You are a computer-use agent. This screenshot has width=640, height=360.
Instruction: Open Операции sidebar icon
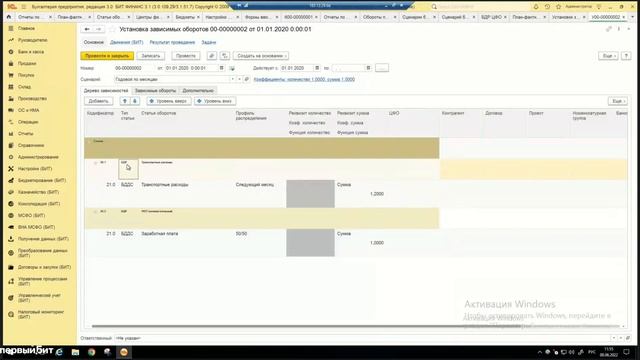pos(11,122)
